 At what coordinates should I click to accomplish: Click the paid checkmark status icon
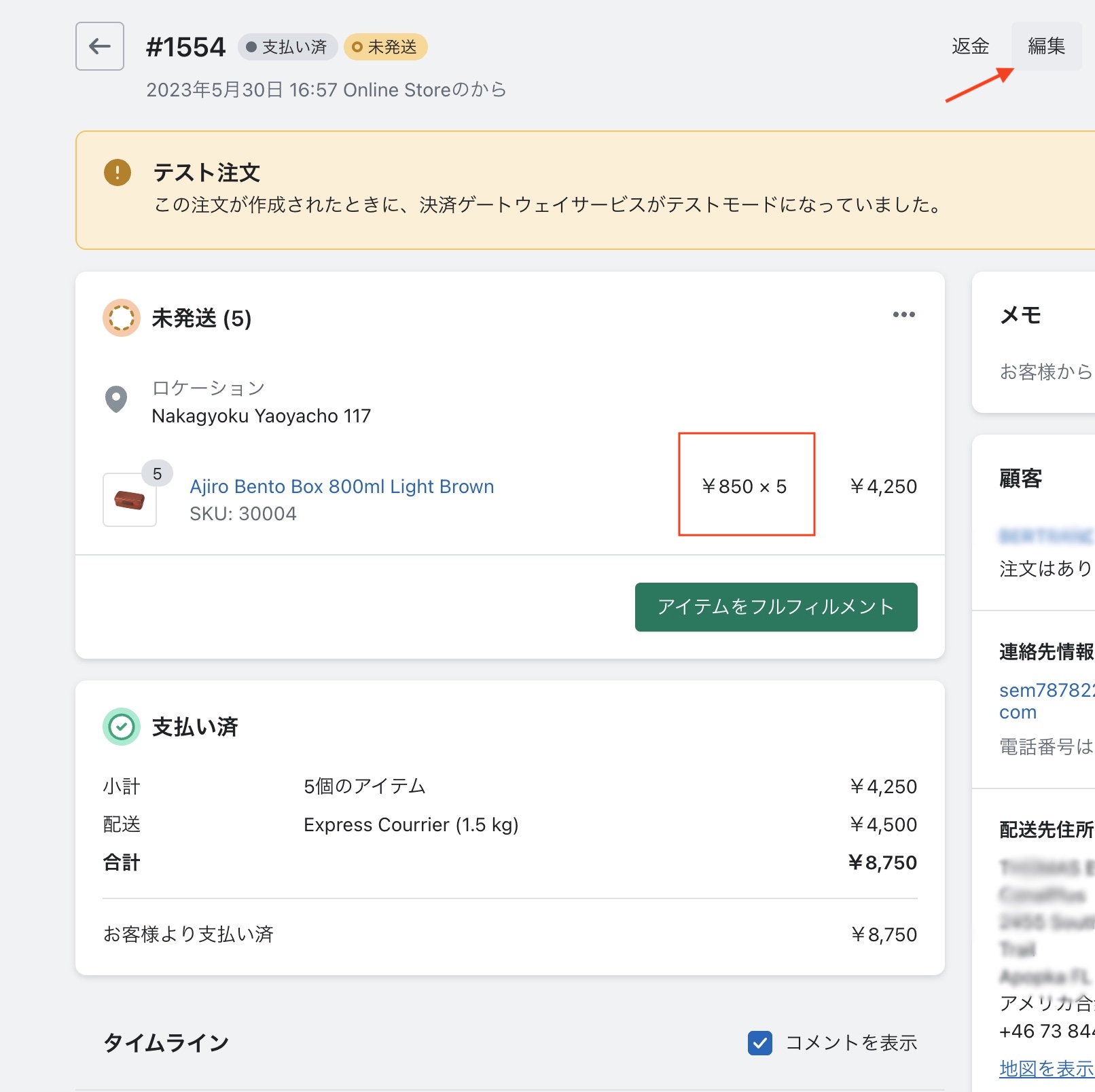point(122,727)
